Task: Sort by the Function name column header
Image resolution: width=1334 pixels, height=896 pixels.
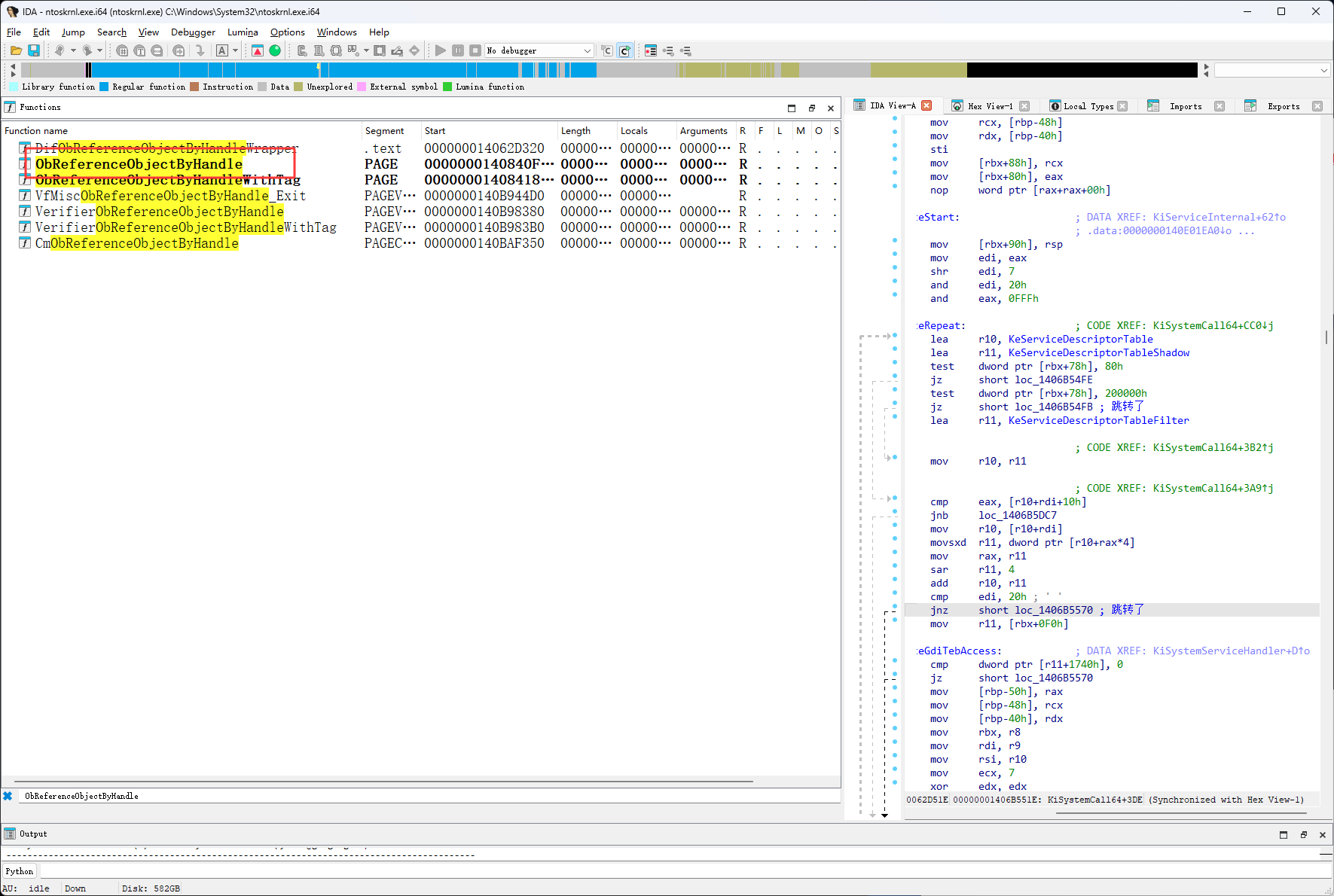Action: coord(181,130)
